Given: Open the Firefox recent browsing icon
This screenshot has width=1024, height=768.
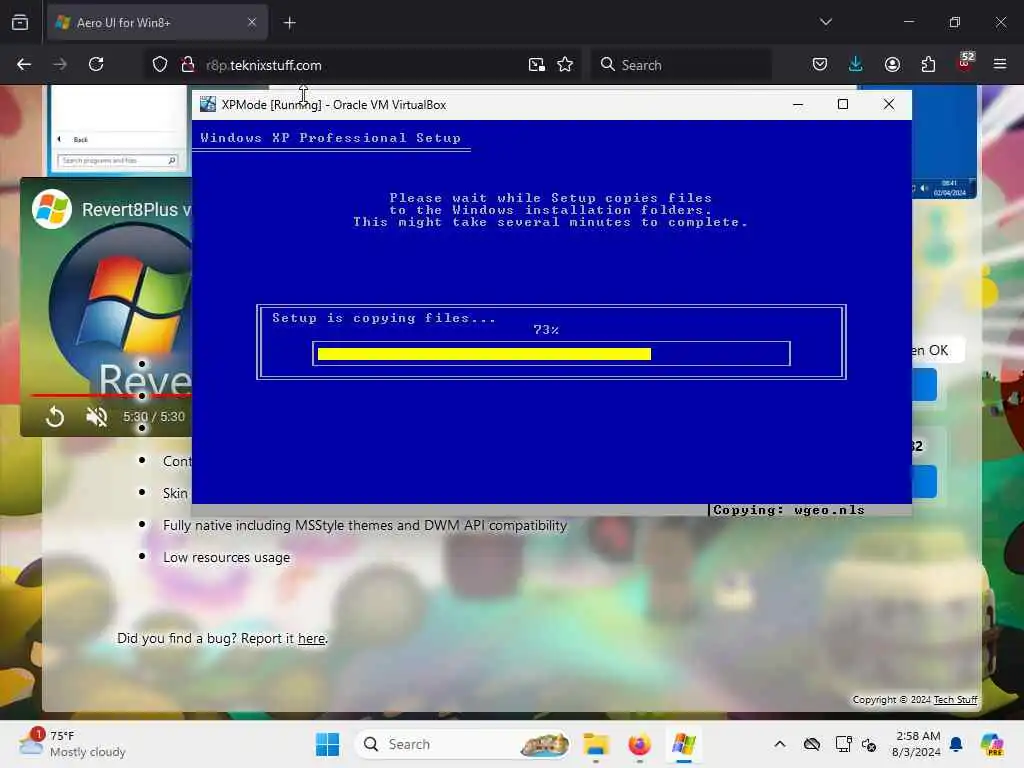Looking at the screenshot, I should point(20,23).
